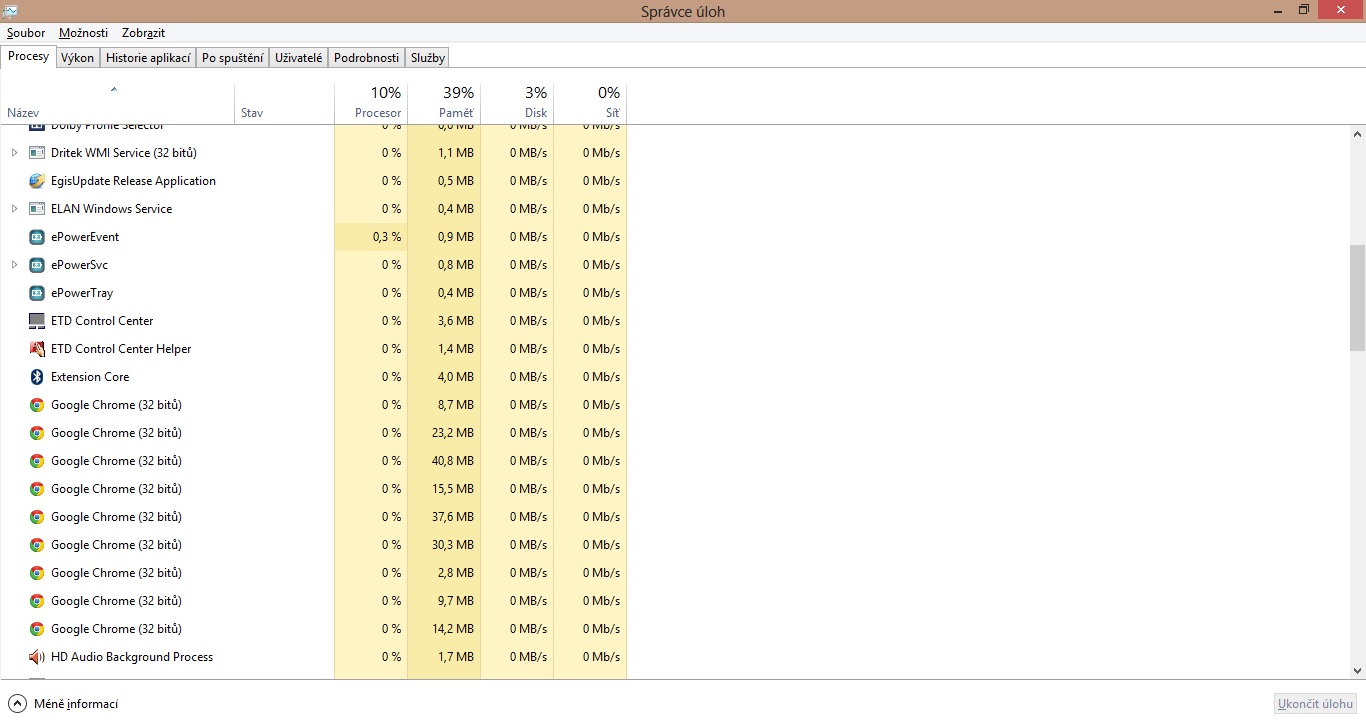Screen dimensions: 1366x728
Task: Click the Chrome icon in the 8,7 MB row
Action: pyautogui.click(x=37, y=405)
